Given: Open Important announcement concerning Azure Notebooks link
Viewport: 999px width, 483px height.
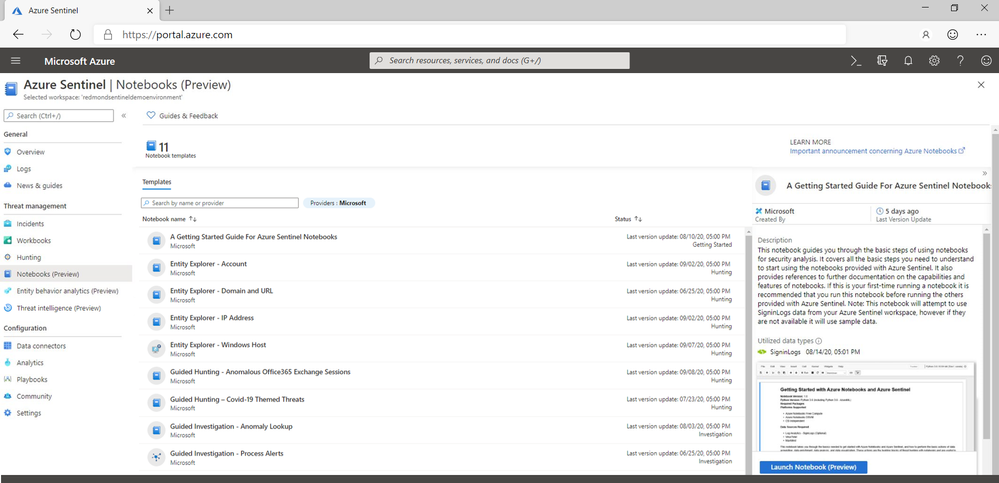Looking at the screenshot, I should [x=877, y=151].
